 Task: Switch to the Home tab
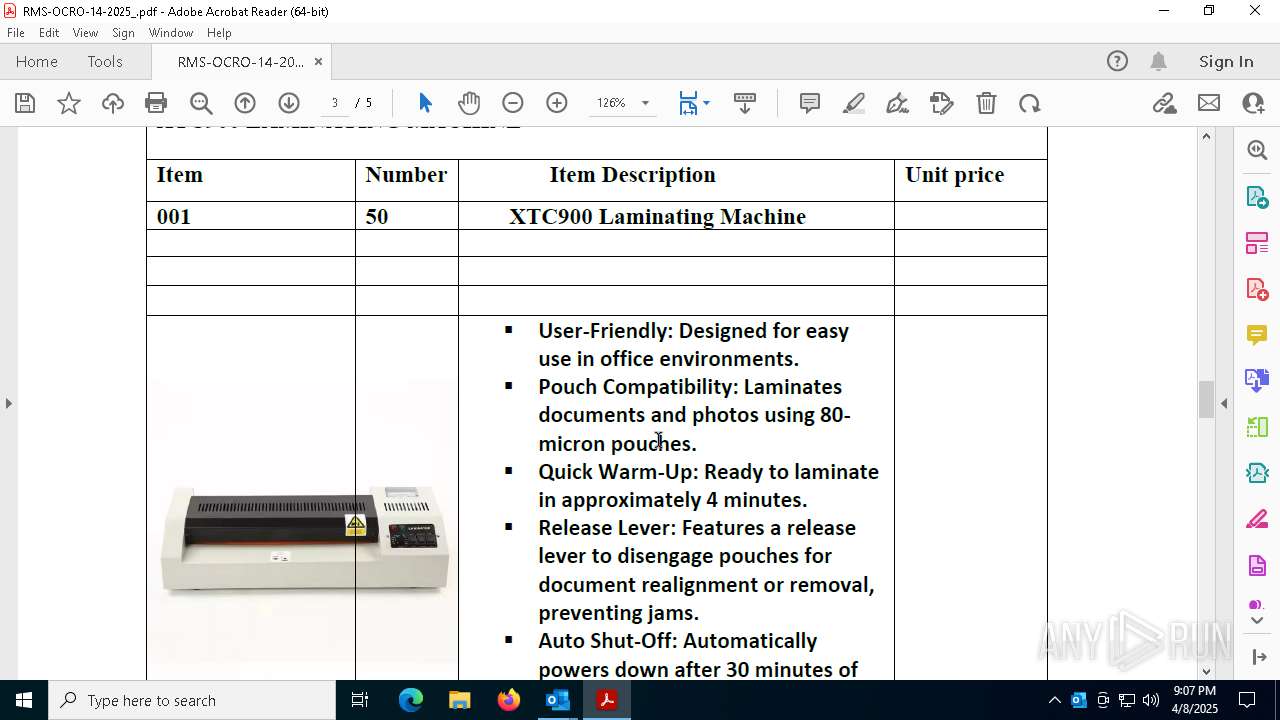click(37, 62)
